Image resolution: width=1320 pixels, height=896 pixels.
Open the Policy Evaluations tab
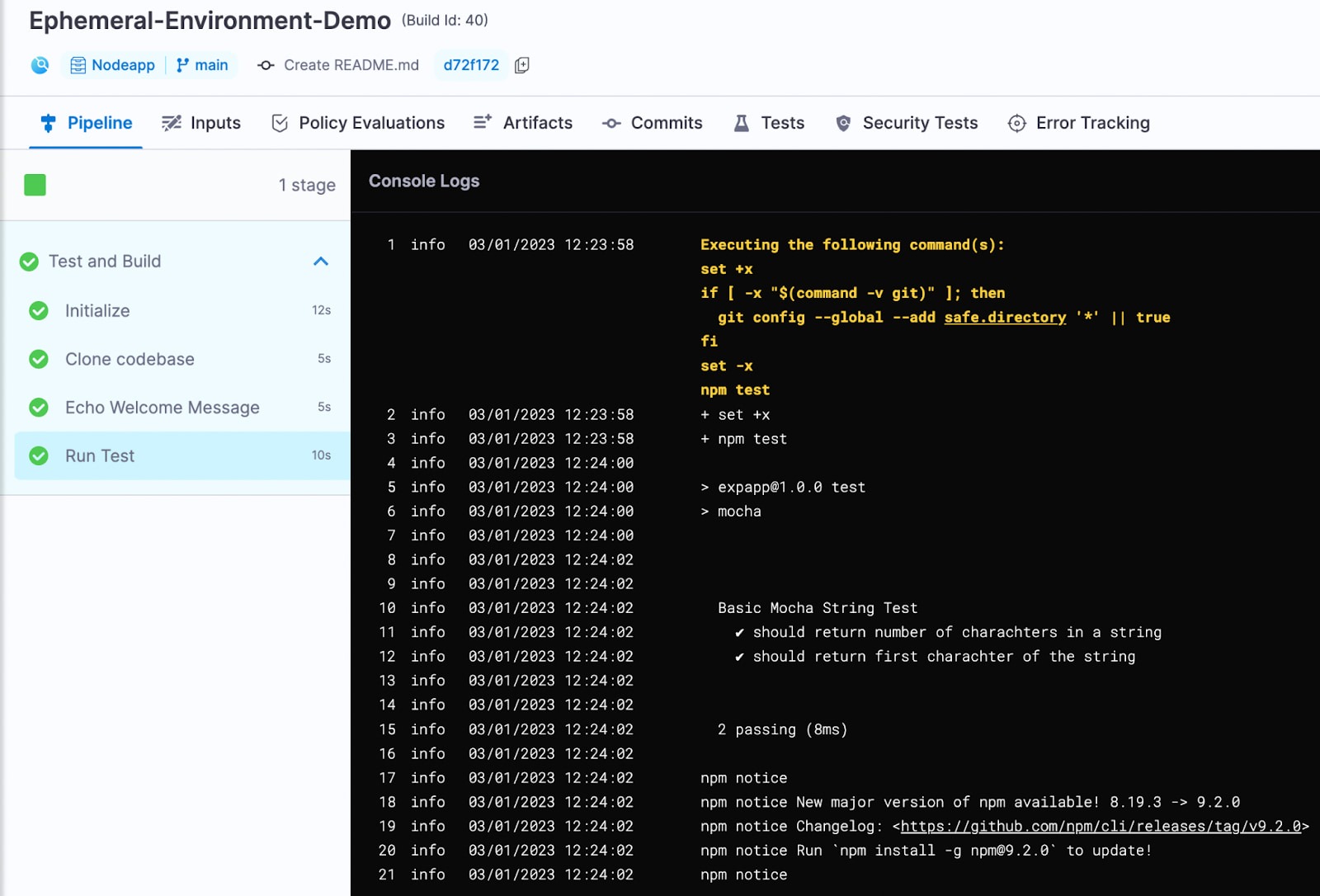point(358,123)
